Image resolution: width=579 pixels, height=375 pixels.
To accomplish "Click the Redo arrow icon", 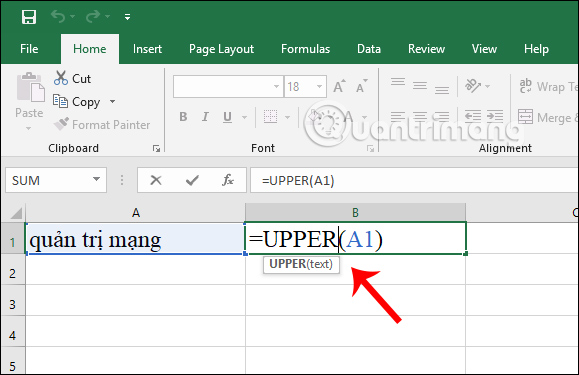I will 93,16.
